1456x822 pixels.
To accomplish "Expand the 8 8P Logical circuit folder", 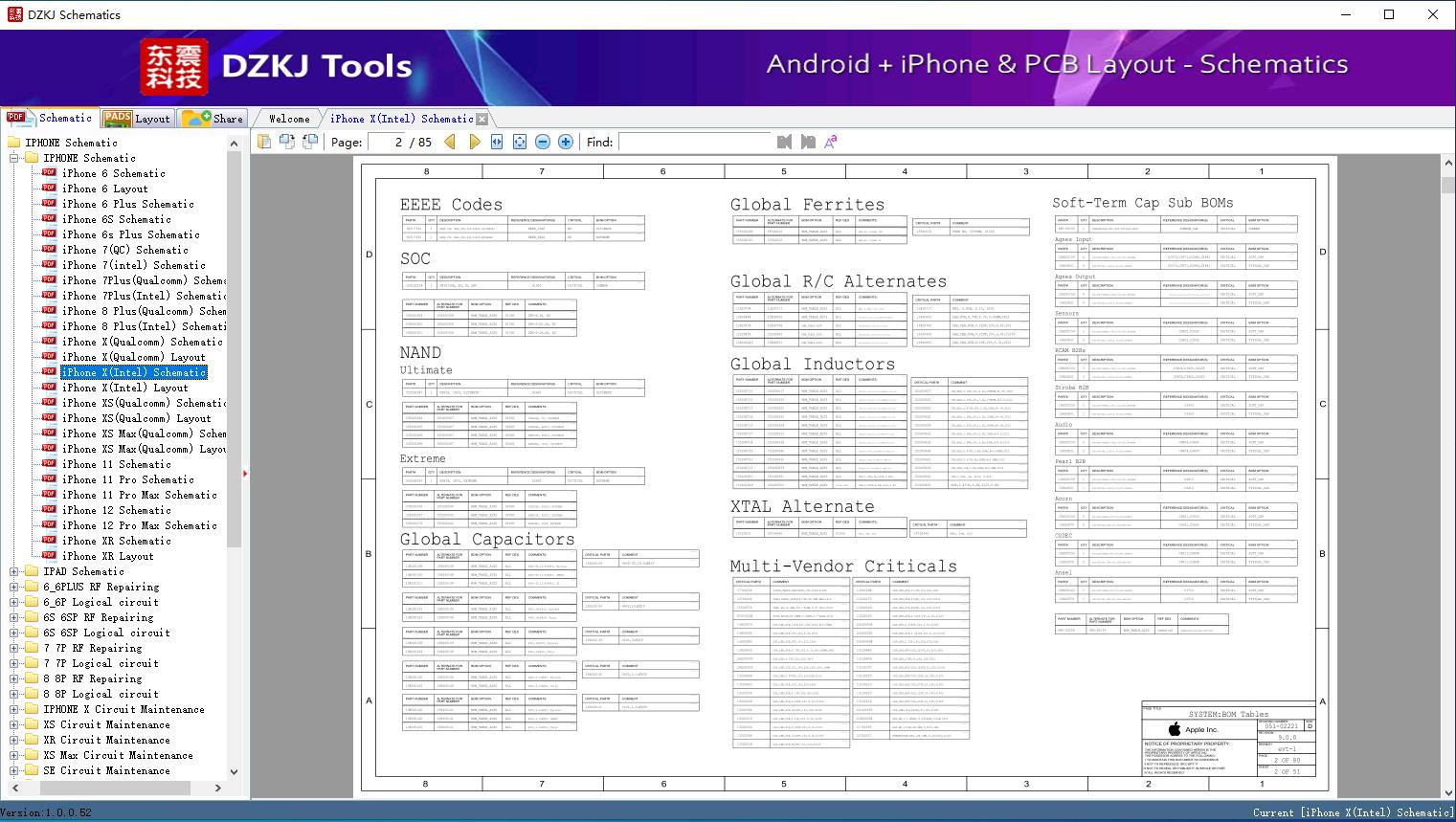I will pos(14,694).
